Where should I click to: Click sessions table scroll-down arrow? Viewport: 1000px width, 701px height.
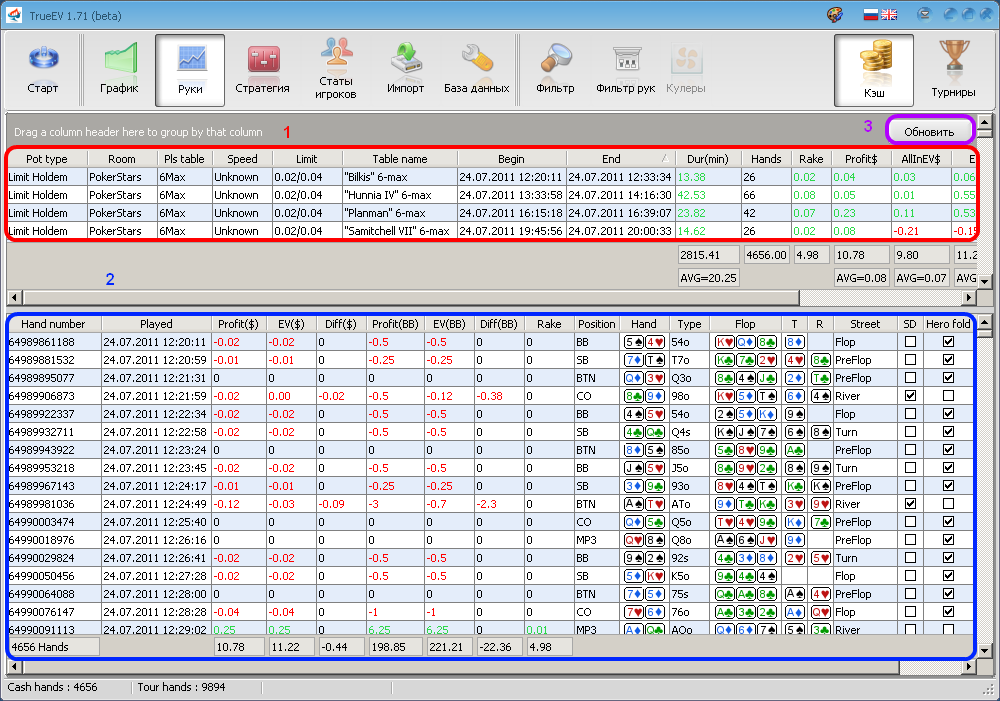coord(985,281)
